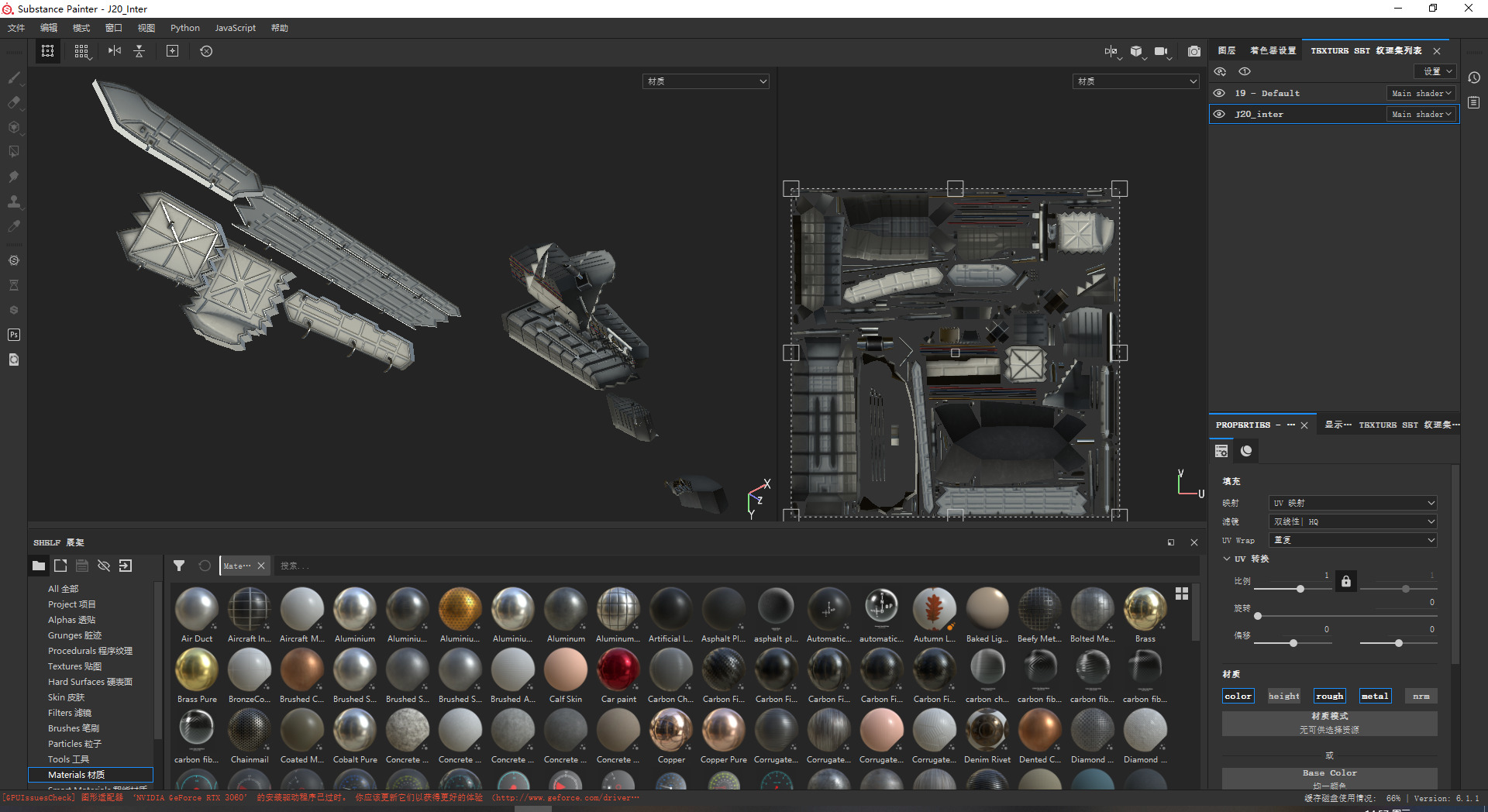
Task: Click the horizontal mirror symmetry icon
Action: [x=115, y=51]
